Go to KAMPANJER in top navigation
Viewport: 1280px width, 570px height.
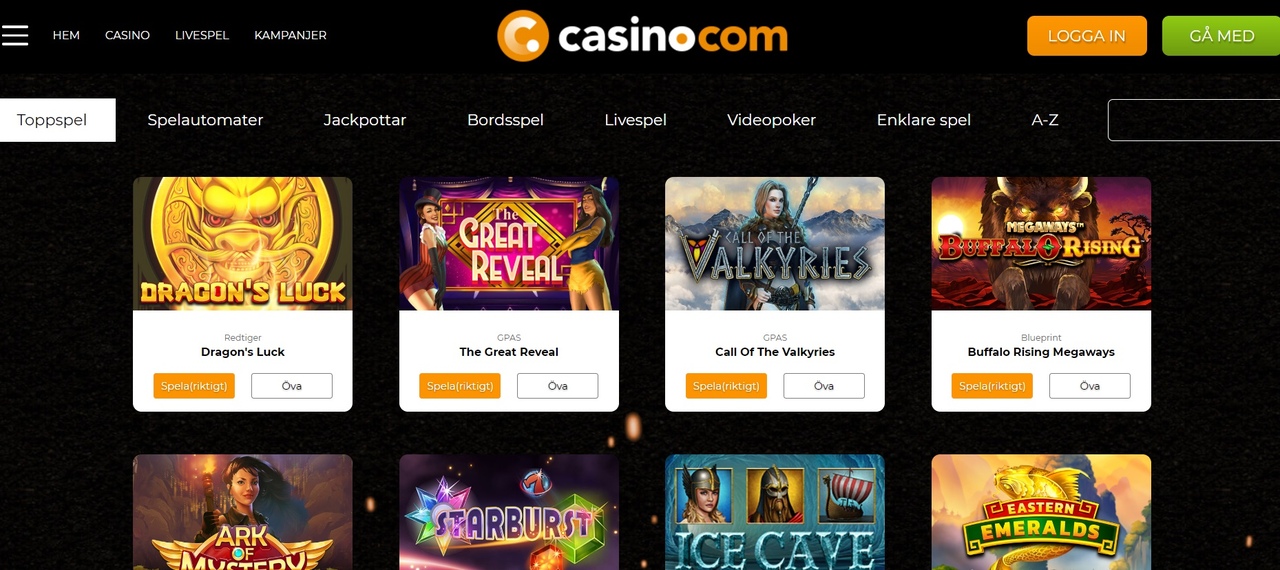click(x=290, y=35)
